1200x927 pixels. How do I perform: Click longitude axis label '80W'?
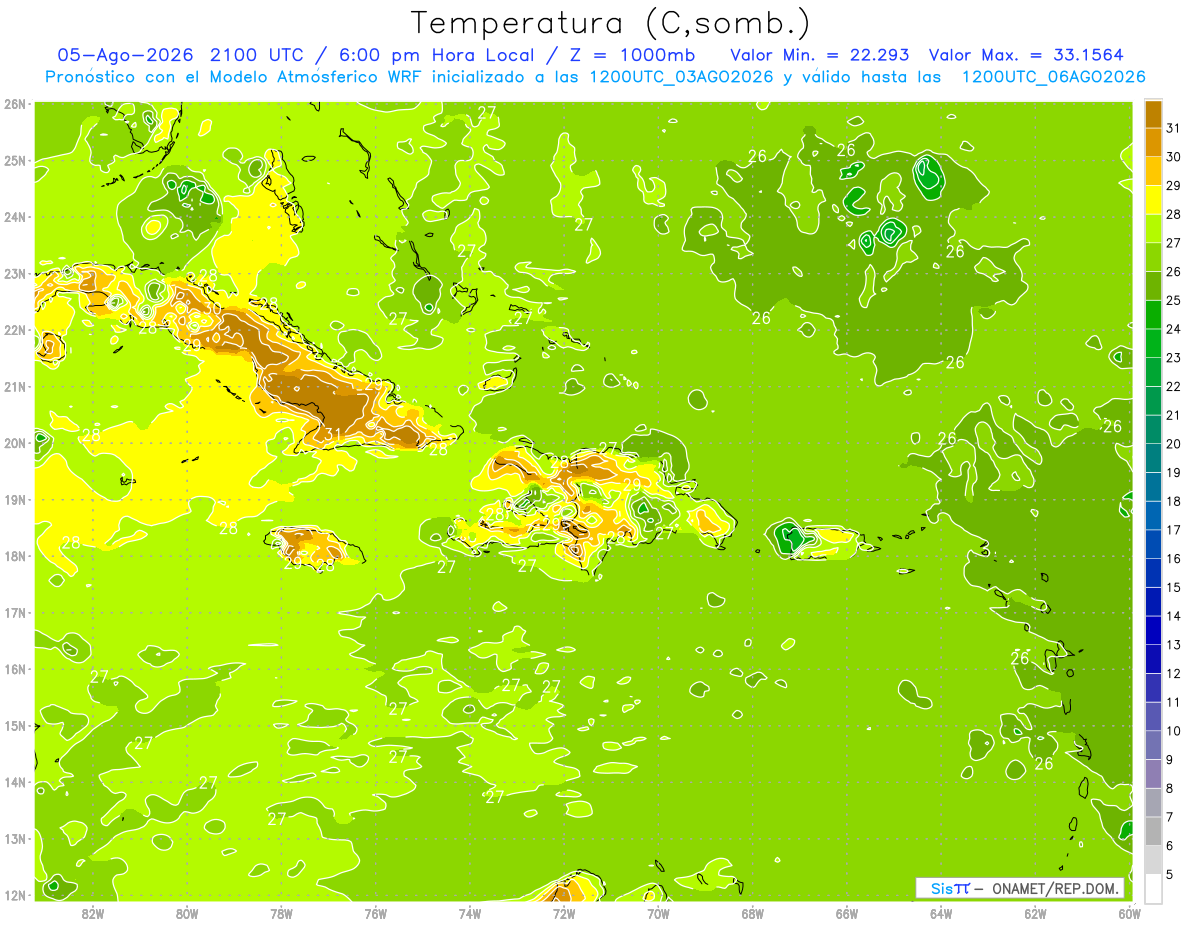pyautogui.click(x=187, y=913)
